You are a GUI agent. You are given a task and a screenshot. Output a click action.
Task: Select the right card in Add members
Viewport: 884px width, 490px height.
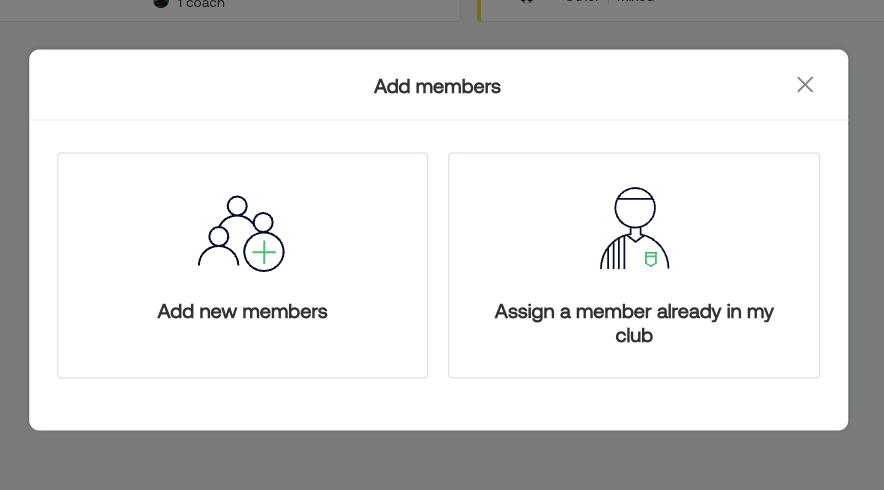coord(634,265)
